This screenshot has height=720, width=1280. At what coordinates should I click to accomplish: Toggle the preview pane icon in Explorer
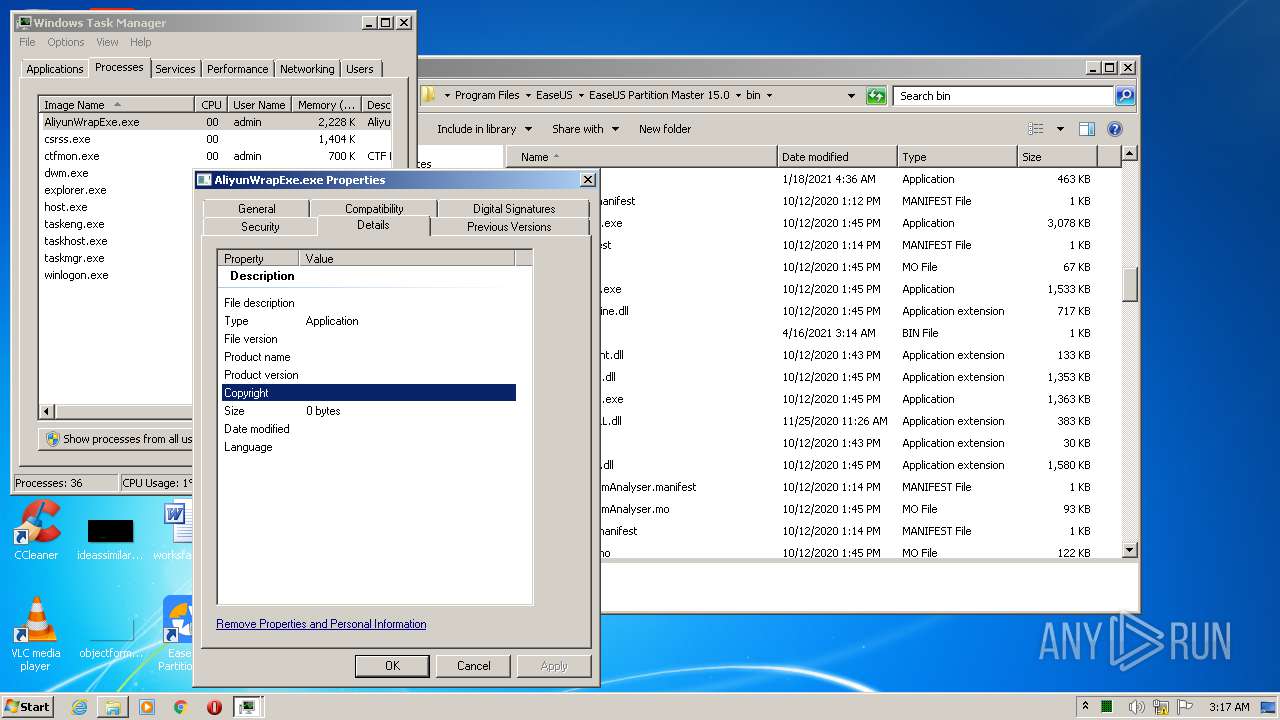[1087, 129]
